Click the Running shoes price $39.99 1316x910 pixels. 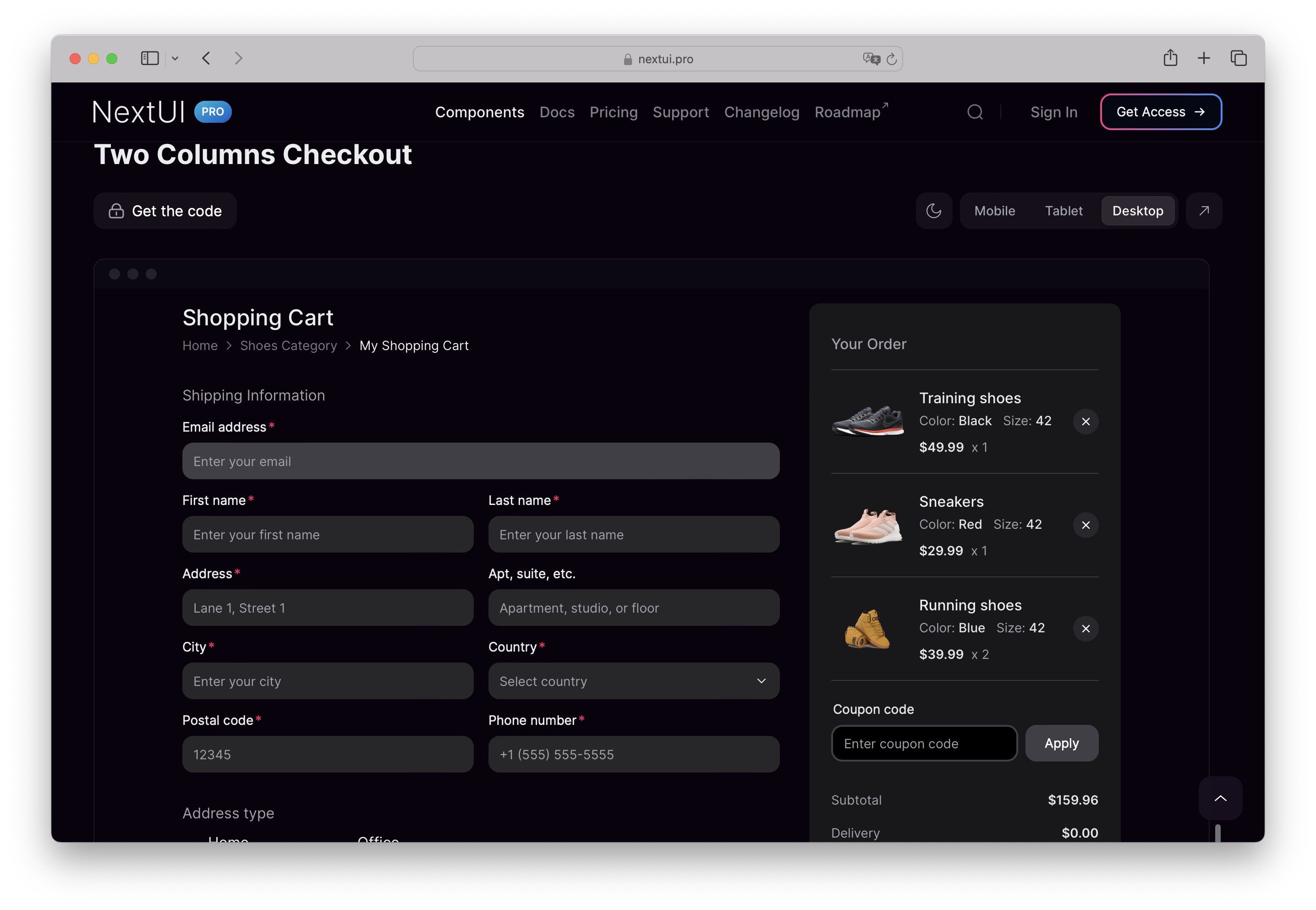tap(941, 655)
